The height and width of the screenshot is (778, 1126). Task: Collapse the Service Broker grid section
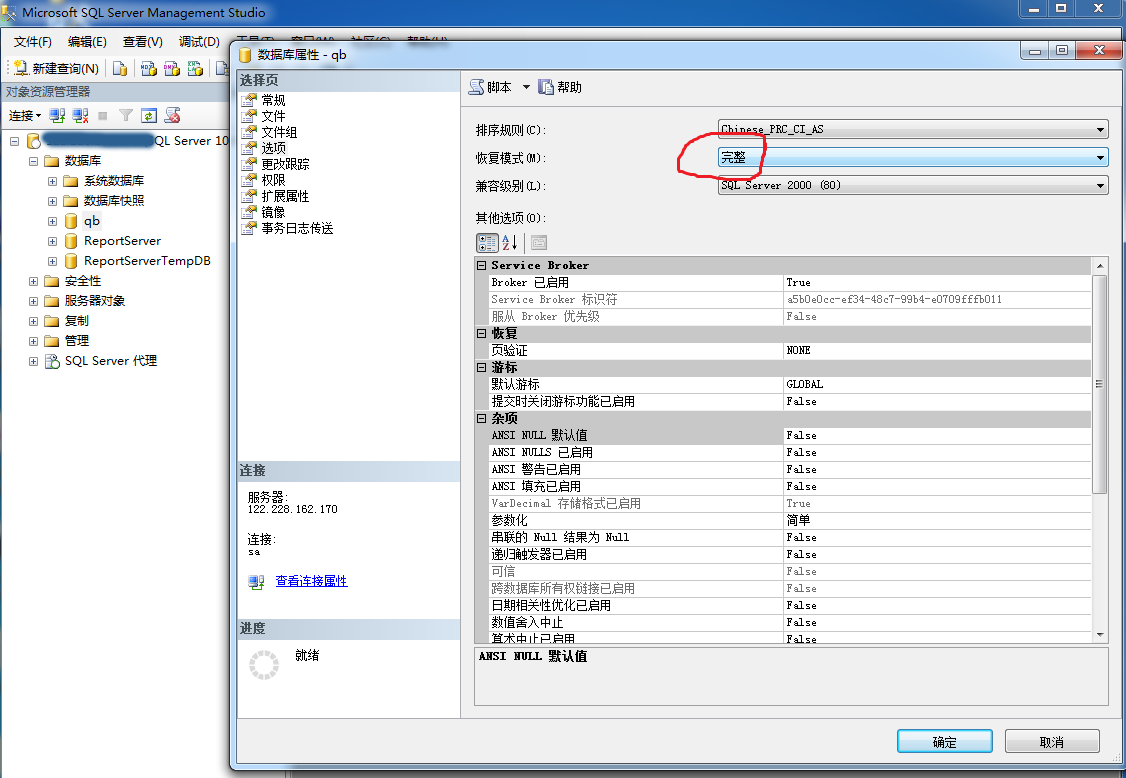tap(481, 265)
